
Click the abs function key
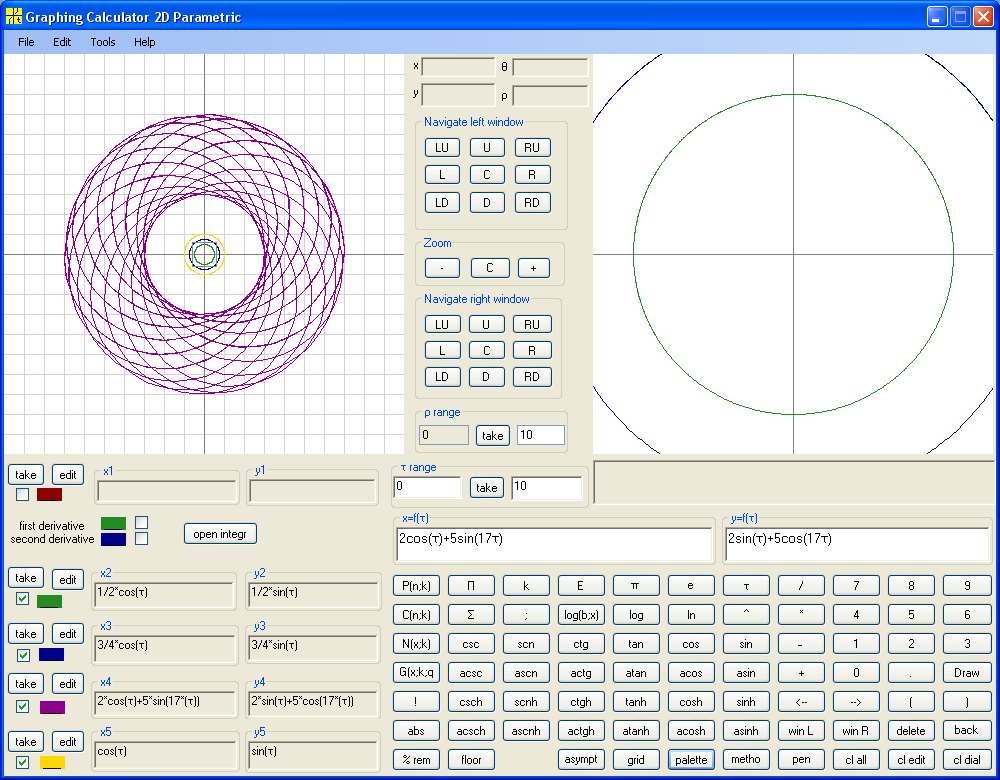coord(416,731)
